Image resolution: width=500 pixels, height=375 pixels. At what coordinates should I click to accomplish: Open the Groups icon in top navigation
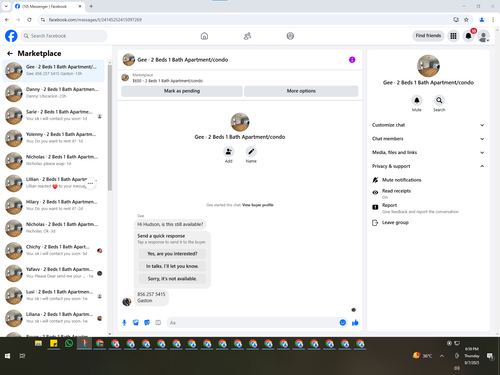coord(290,36)
